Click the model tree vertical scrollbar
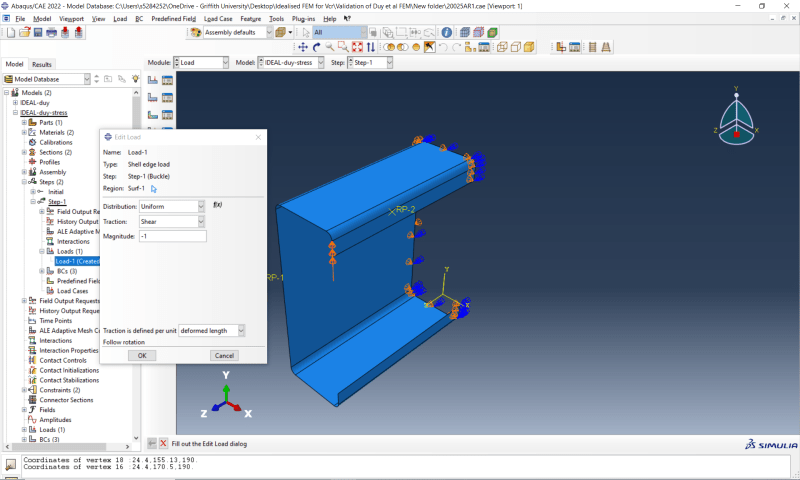The width and height of the screenshot is (800, 480). (x=136, y=265)
